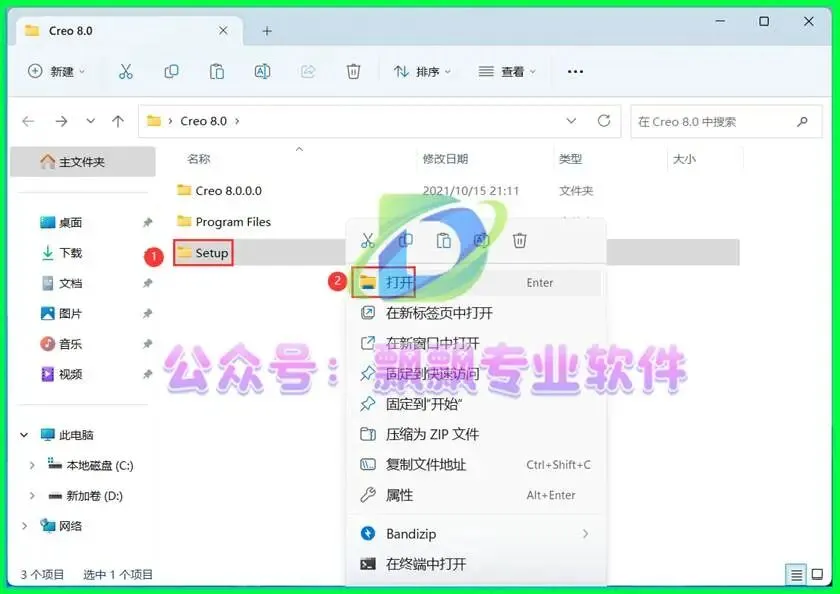Click the toolbar Cut scissors icon
Image resolution: width=840 pixels, height=594 pixels.
pyautogui.click(x=125, y=71)
